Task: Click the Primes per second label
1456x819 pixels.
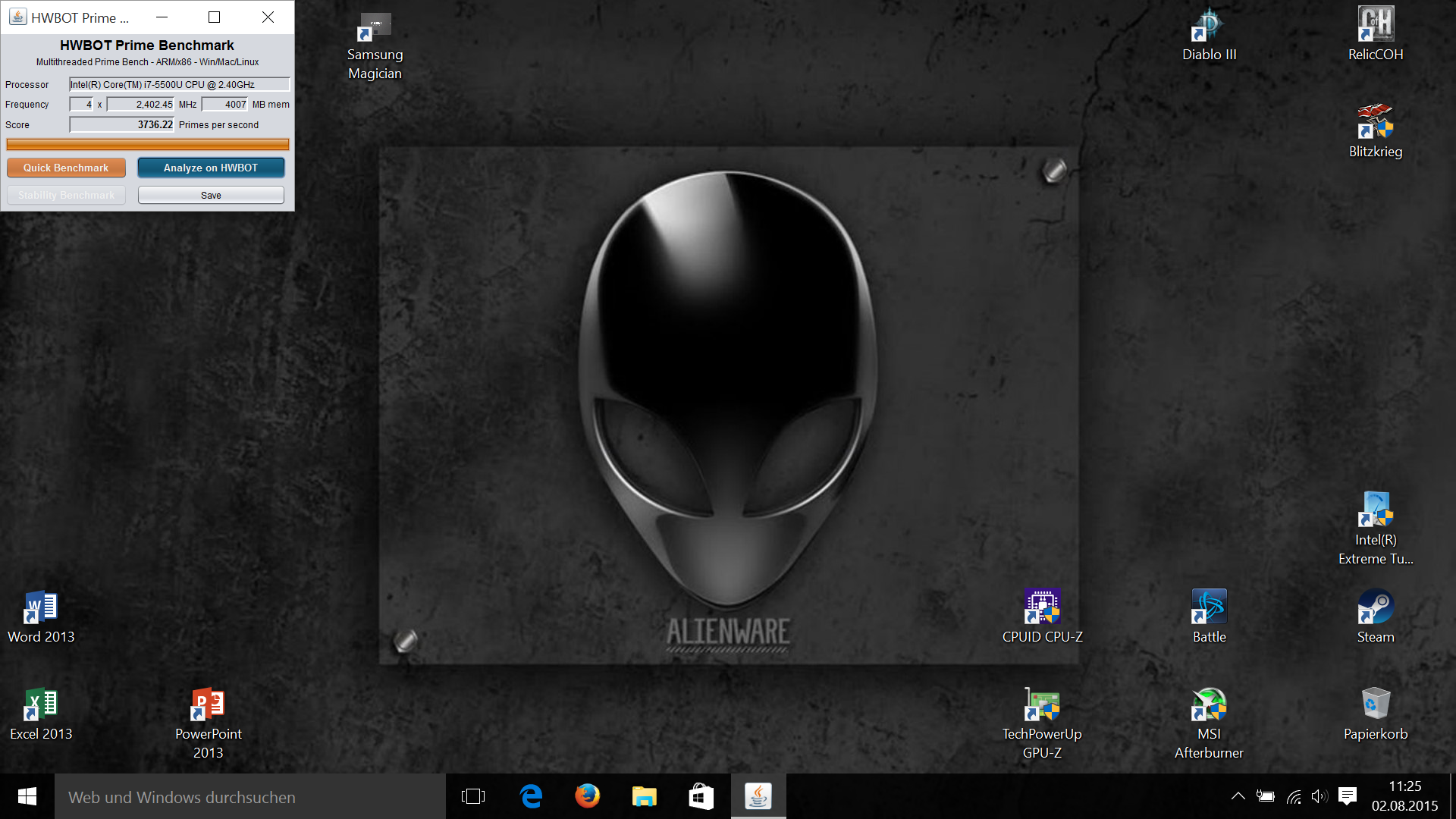Action: [x=218, y=125]
